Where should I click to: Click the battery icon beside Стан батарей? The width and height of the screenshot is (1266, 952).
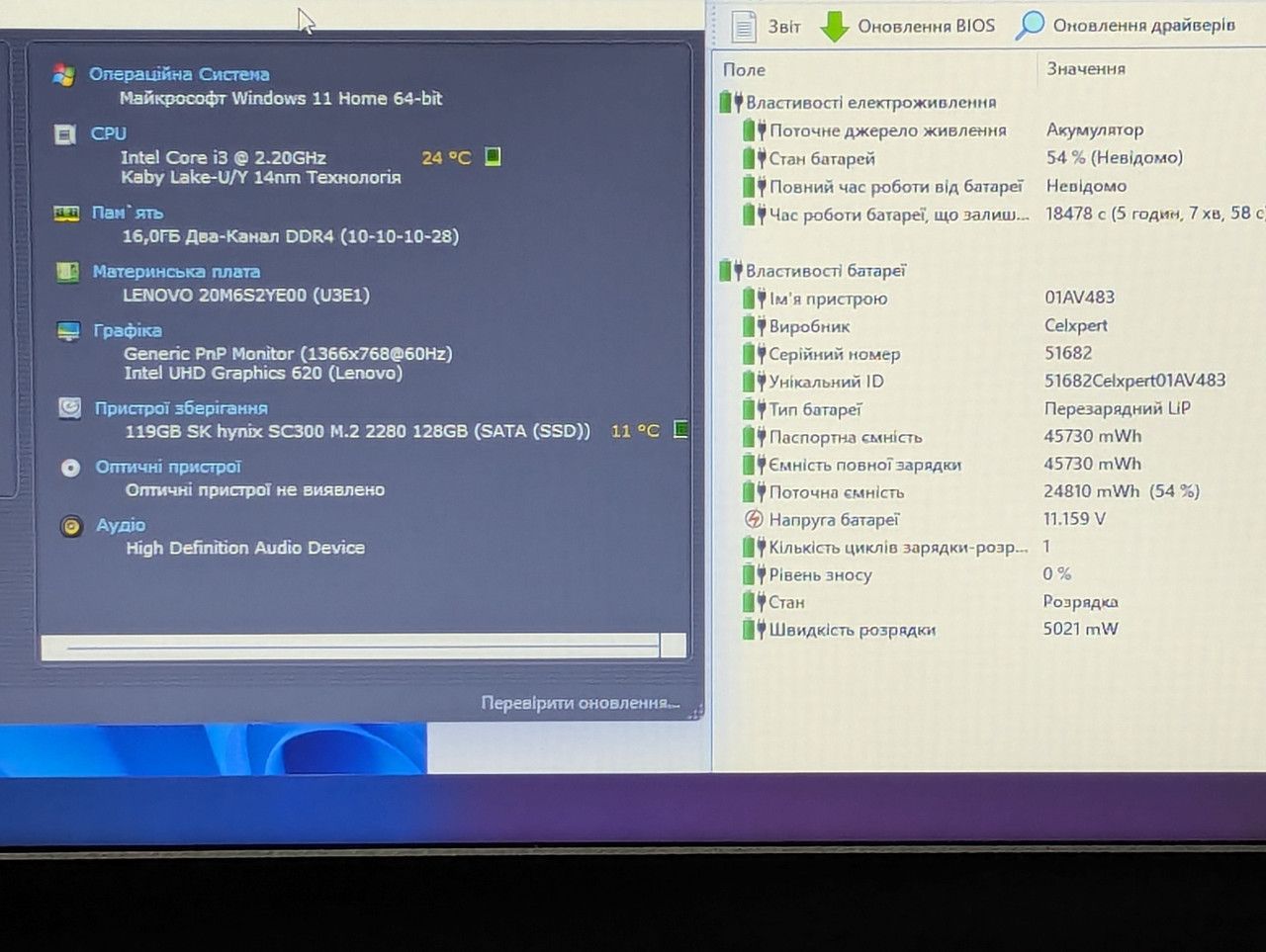pos(755,158)
